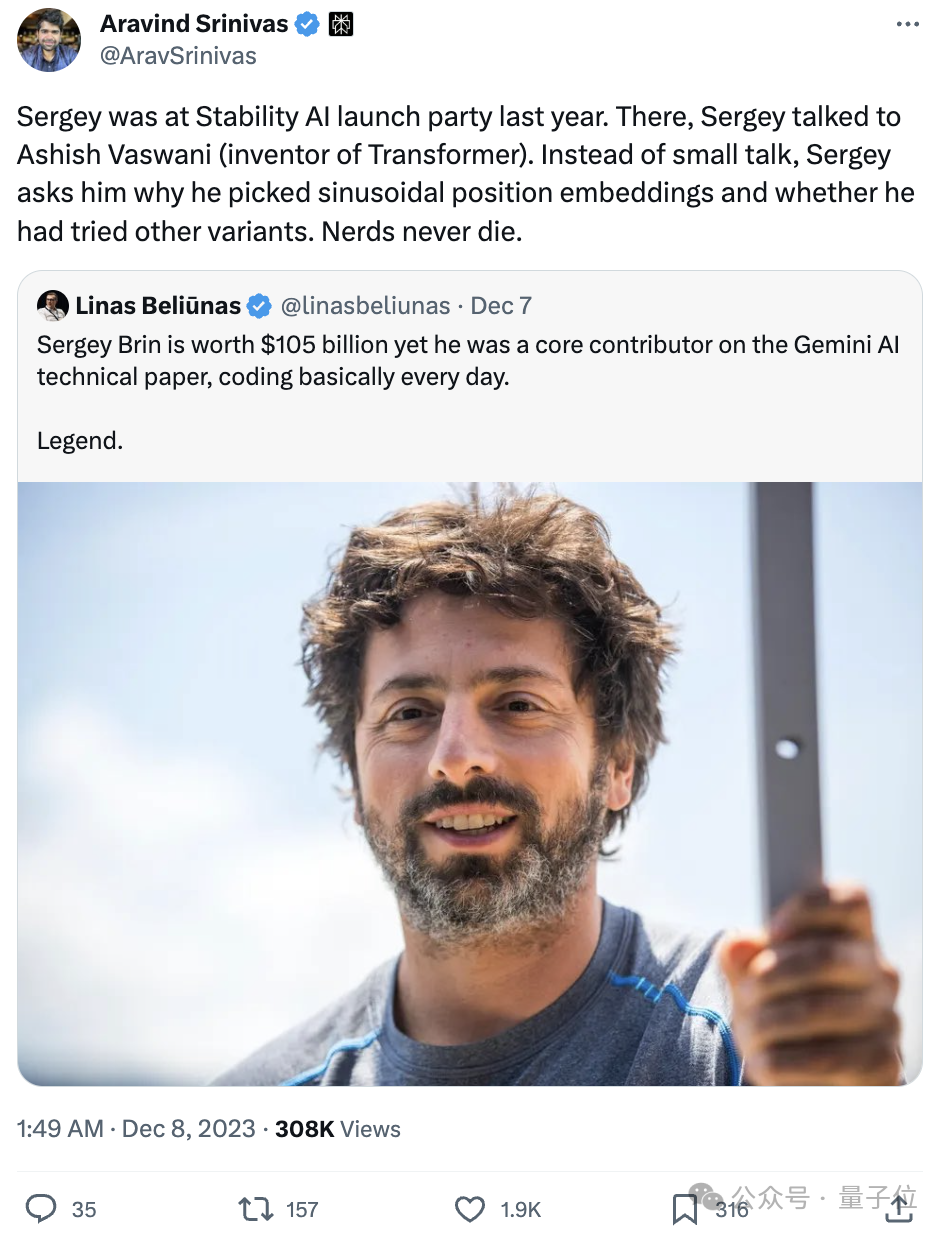Click the retweet icon
This screenshot has width=948, height=1236.
click(x=256, y=1209)
